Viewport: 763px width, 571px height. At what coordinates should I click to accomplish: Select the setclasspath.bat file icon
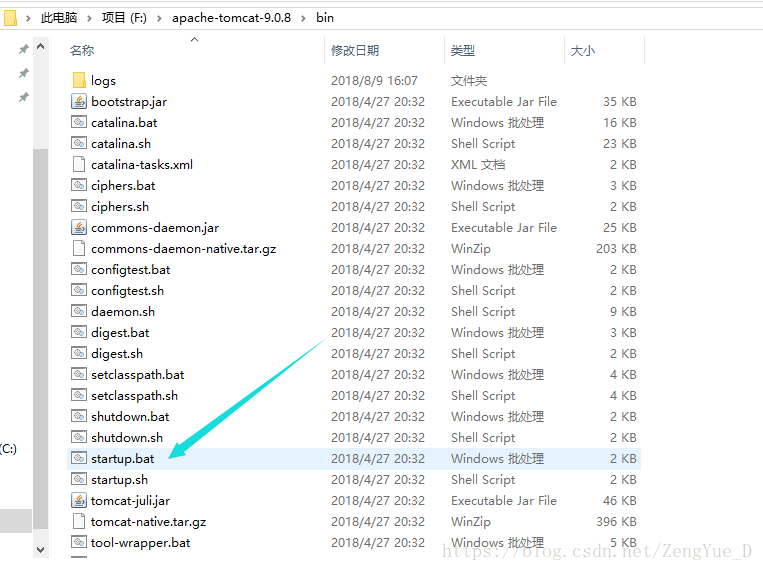79,374
